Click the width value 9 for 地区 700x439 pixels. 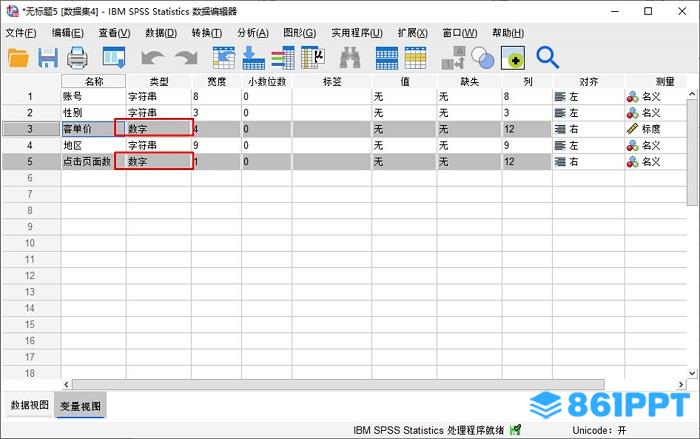pos(217,146)
